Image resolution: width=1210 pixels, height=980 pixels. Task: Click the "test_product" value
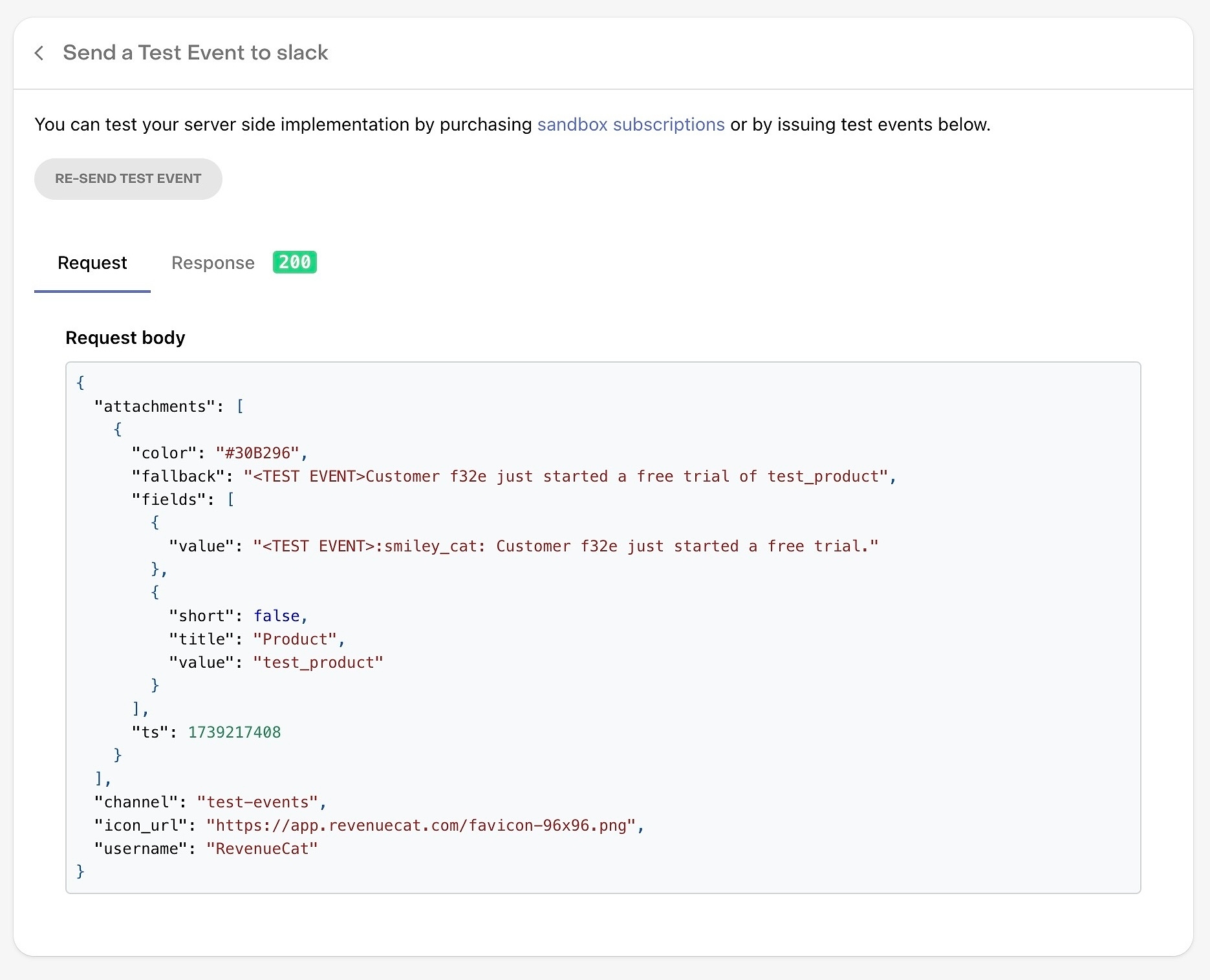[x=318, y=662]
